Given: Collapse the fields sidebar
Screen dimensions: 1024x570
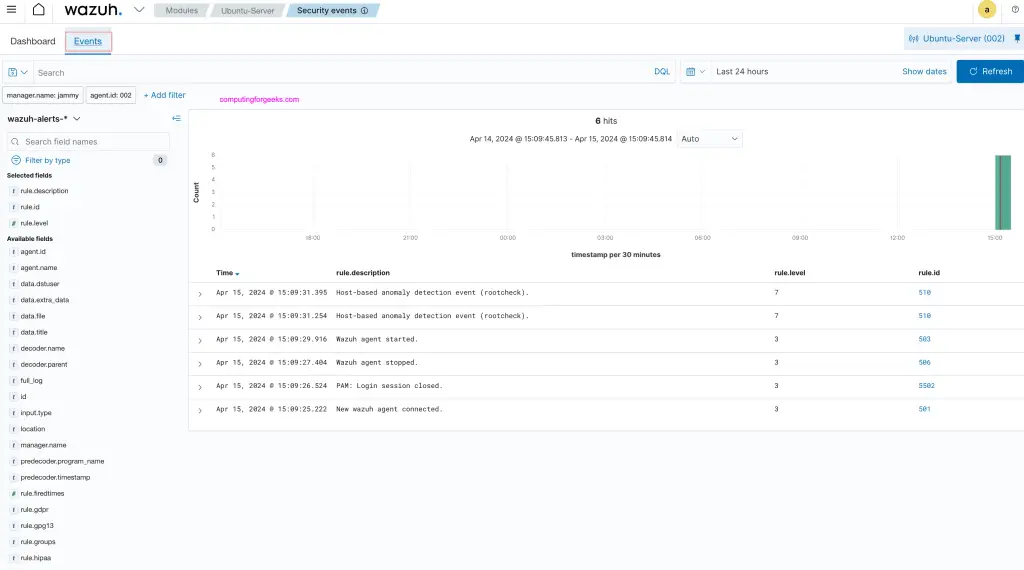Looking at the screenshot, I should click(x=176, y=118).
